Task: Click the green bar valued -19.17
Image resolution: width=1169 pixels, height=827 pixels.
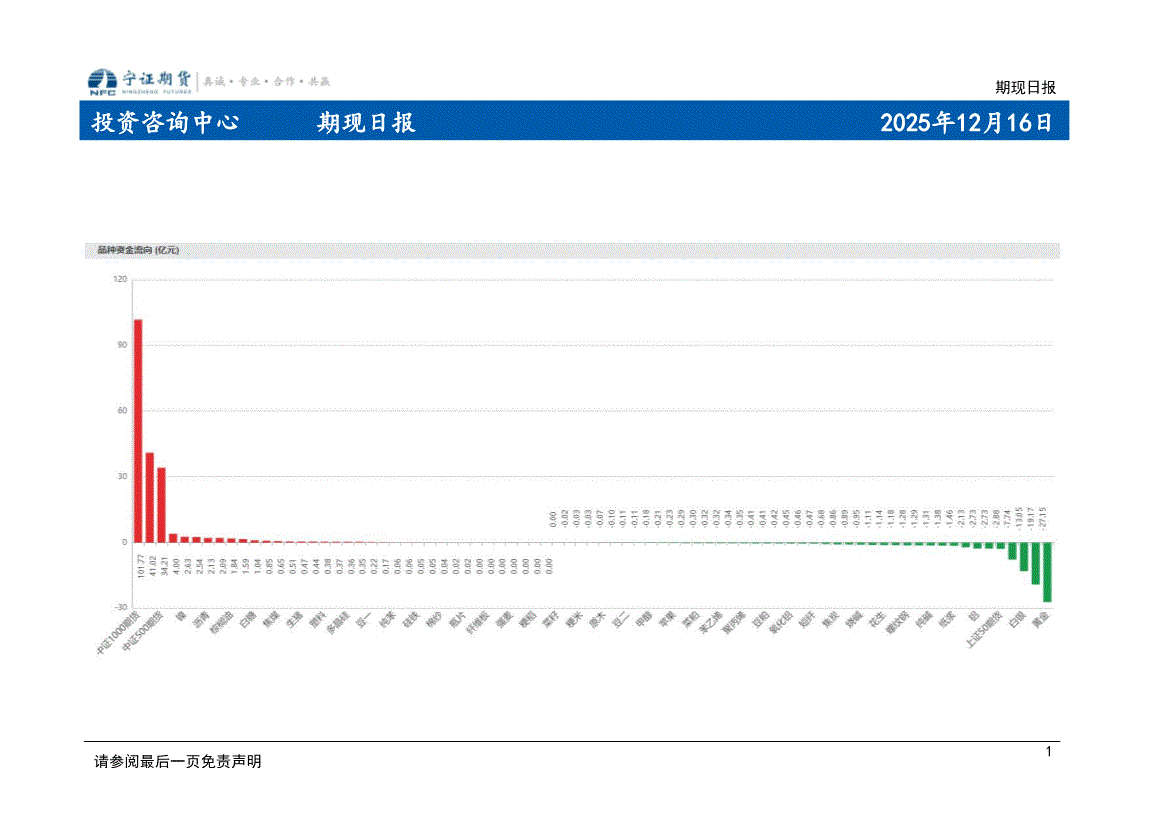Action: pos(1035,562)
